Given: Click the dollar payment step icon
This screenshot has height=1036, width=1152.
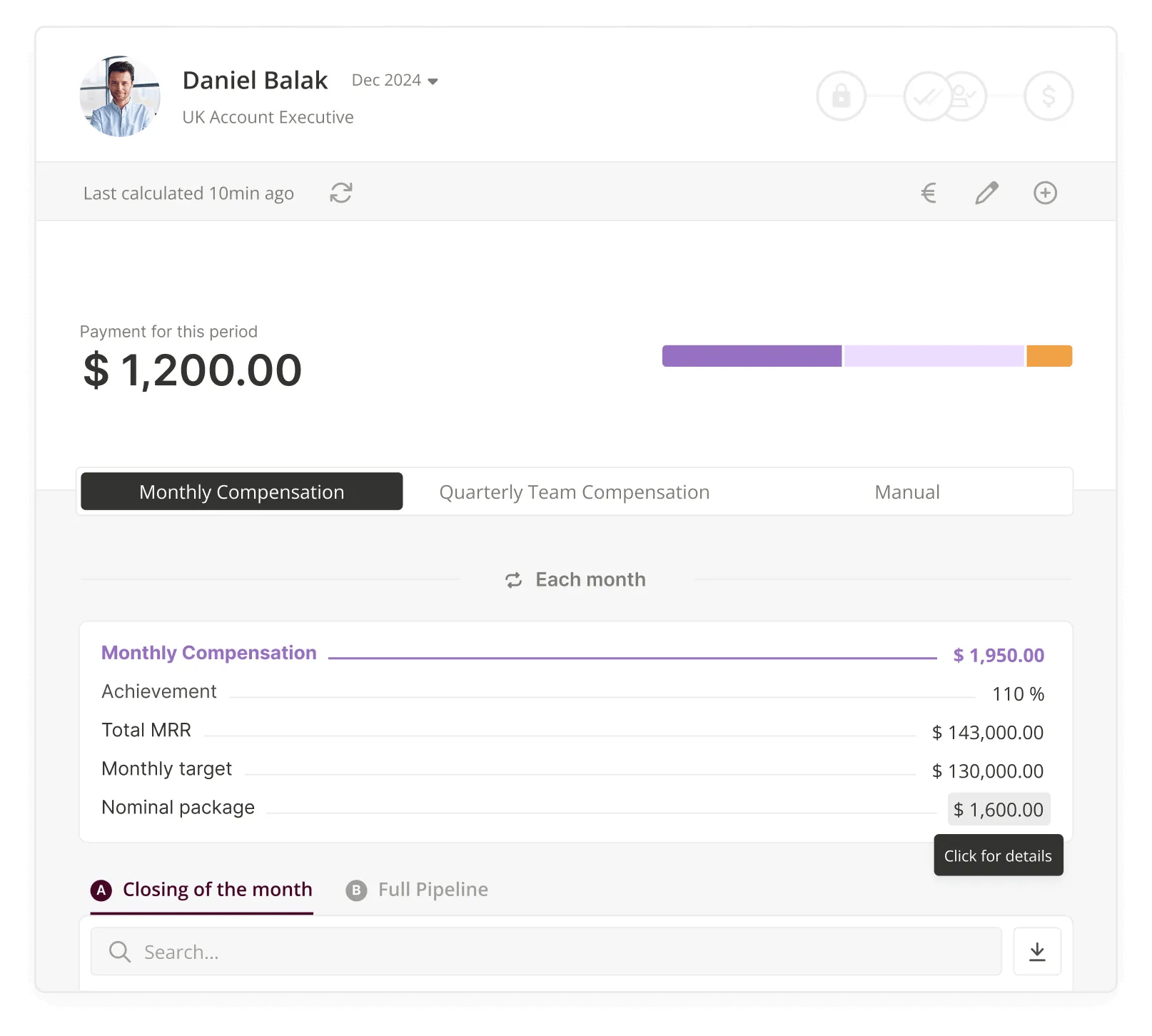Looking at the screenshot, I should point(1049,96).
